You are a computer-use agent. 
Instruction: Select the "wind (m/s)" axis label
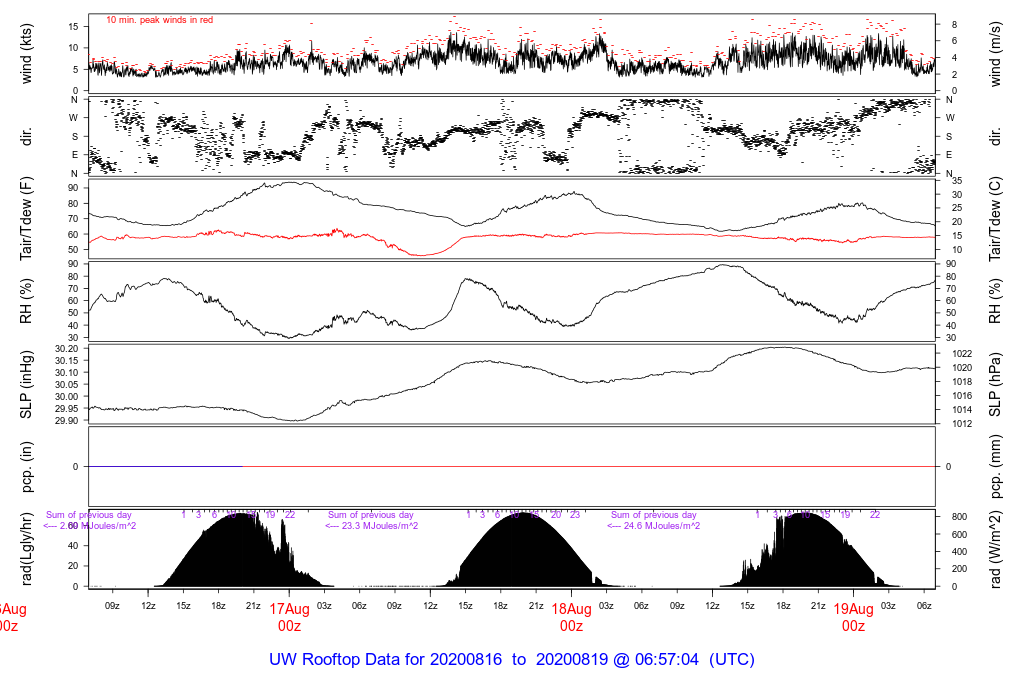tap(995, 54)
